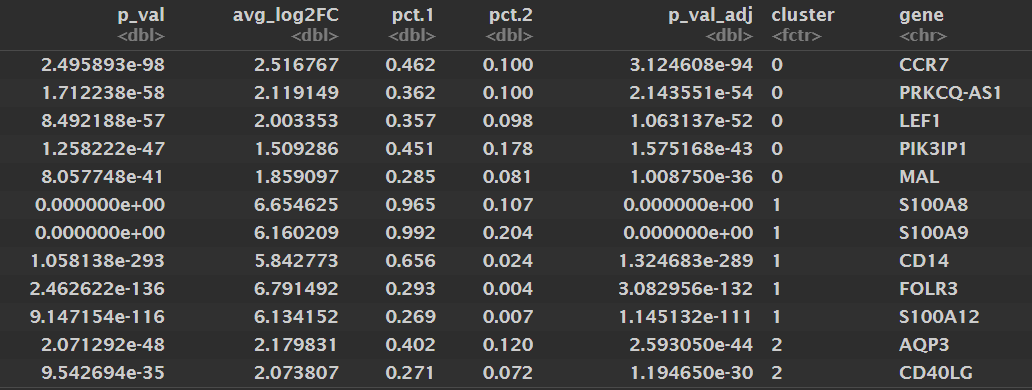Screen dimensions: 1032x390
Task: Select gene cell LEF1
Action: point(919,121)
